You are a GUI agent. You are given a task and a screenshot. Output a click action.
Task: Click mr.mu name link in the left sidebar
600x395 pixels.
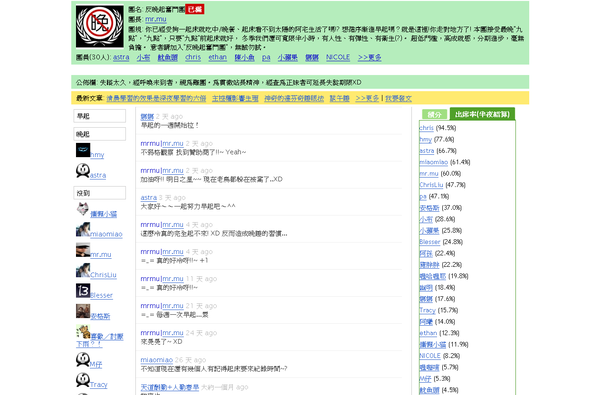tap(101, 254)
